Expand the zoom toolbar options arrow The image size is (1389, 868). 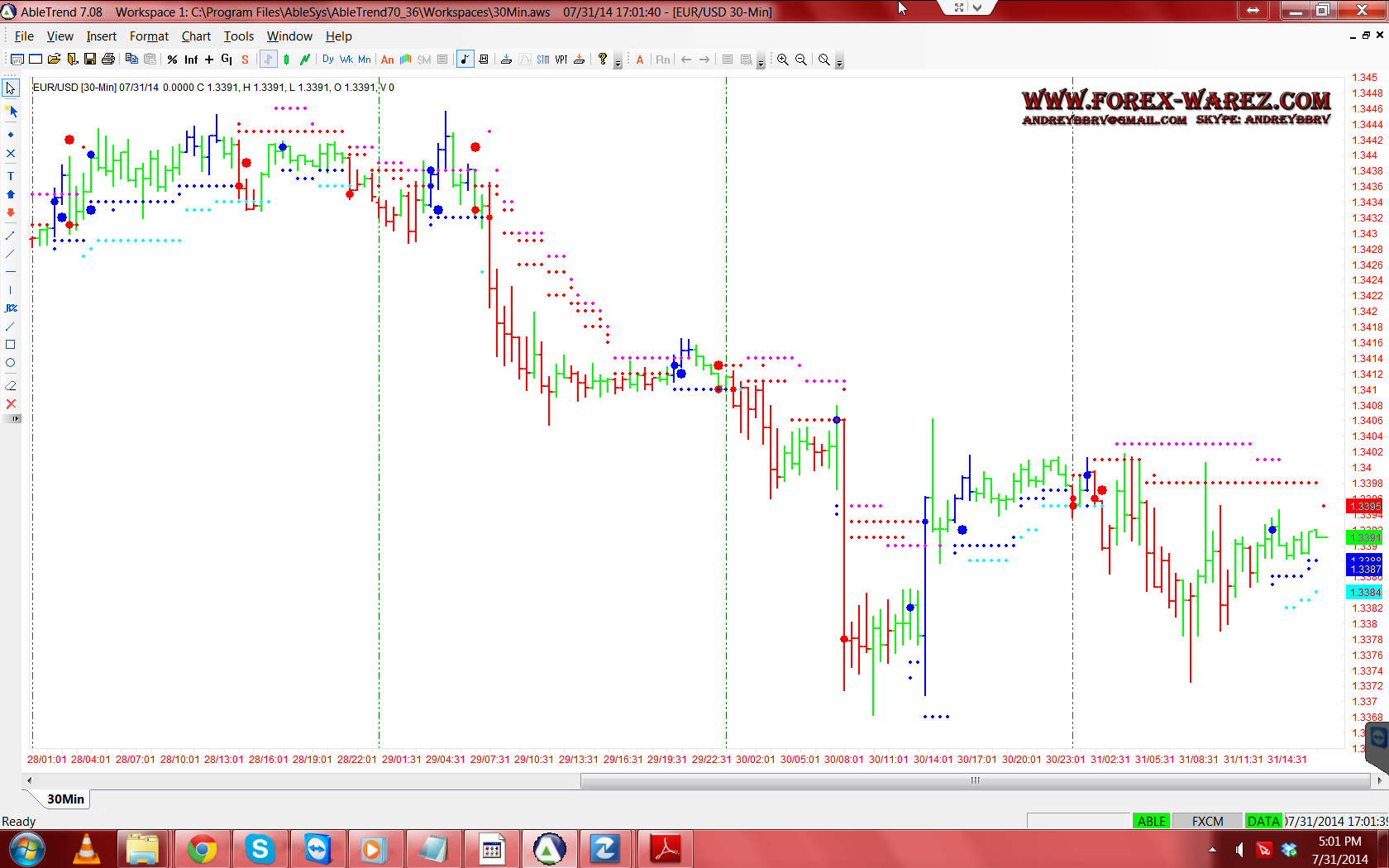(x=839, y=64)
